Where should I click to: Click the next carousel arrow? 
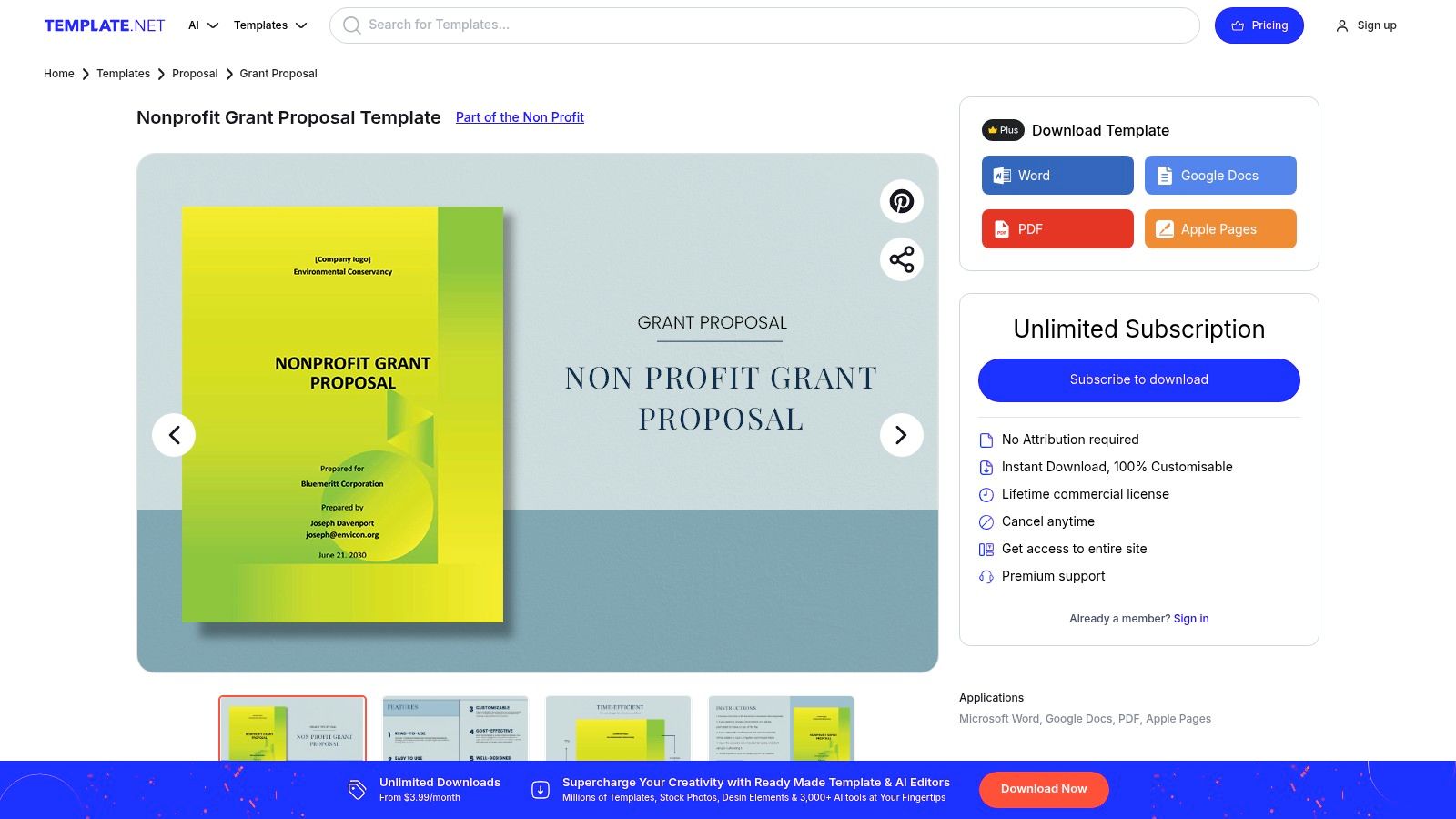[901, 435]
